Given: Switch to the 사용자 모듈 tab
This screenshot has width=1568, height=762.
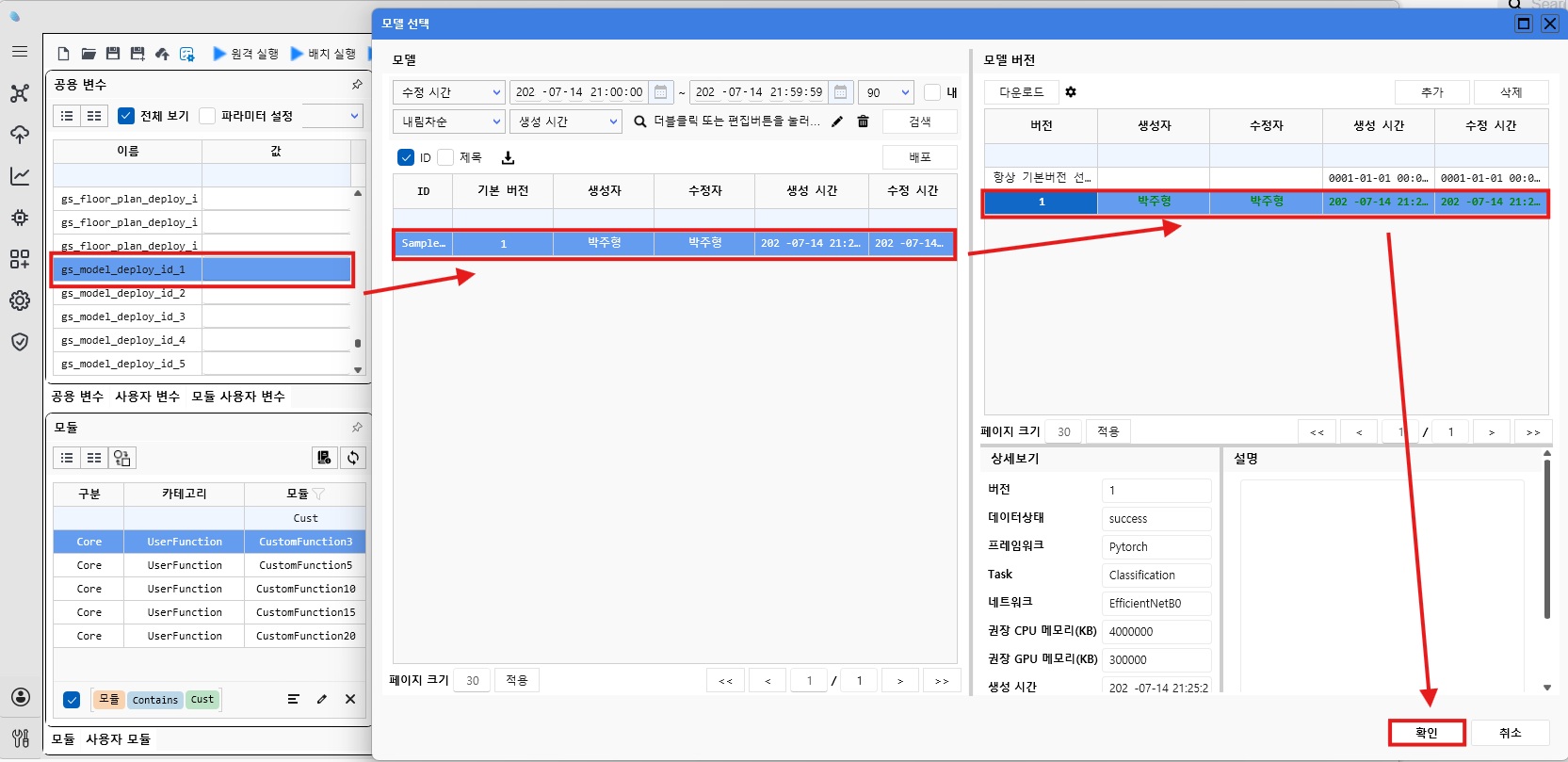Looking at the screenshot, I should pyautogui.click(x=118, y=739).
